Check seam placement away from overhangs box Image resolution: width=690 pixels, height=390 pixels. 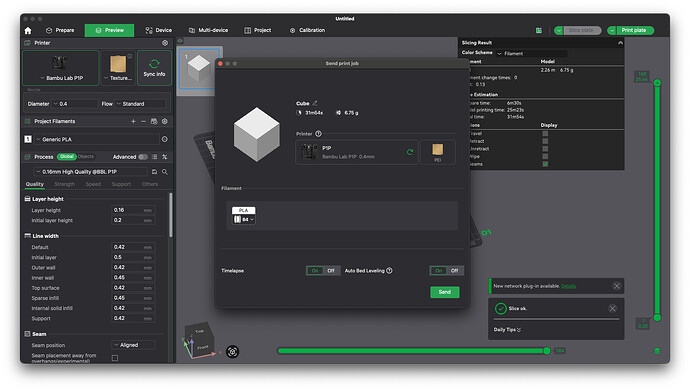click(x=115, y=358)
